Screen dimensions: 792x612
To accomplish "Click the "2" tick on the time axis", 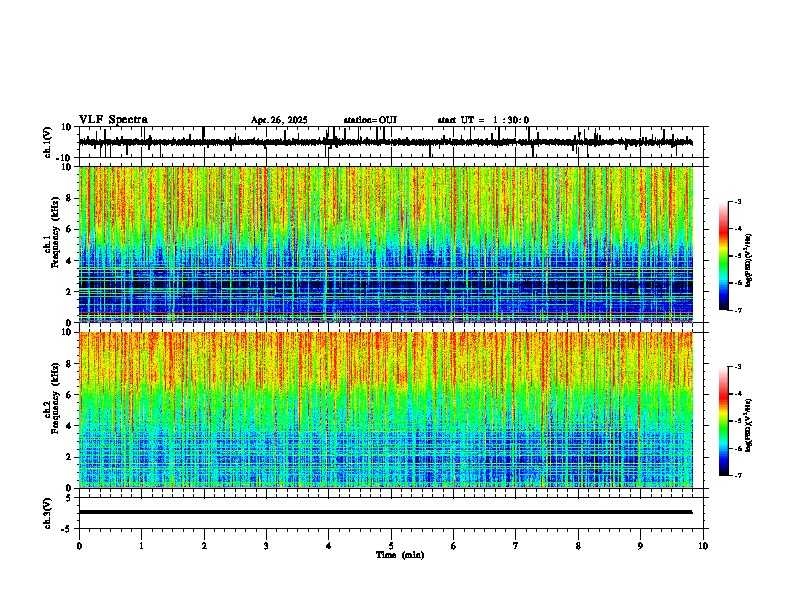I will point(204,546).
